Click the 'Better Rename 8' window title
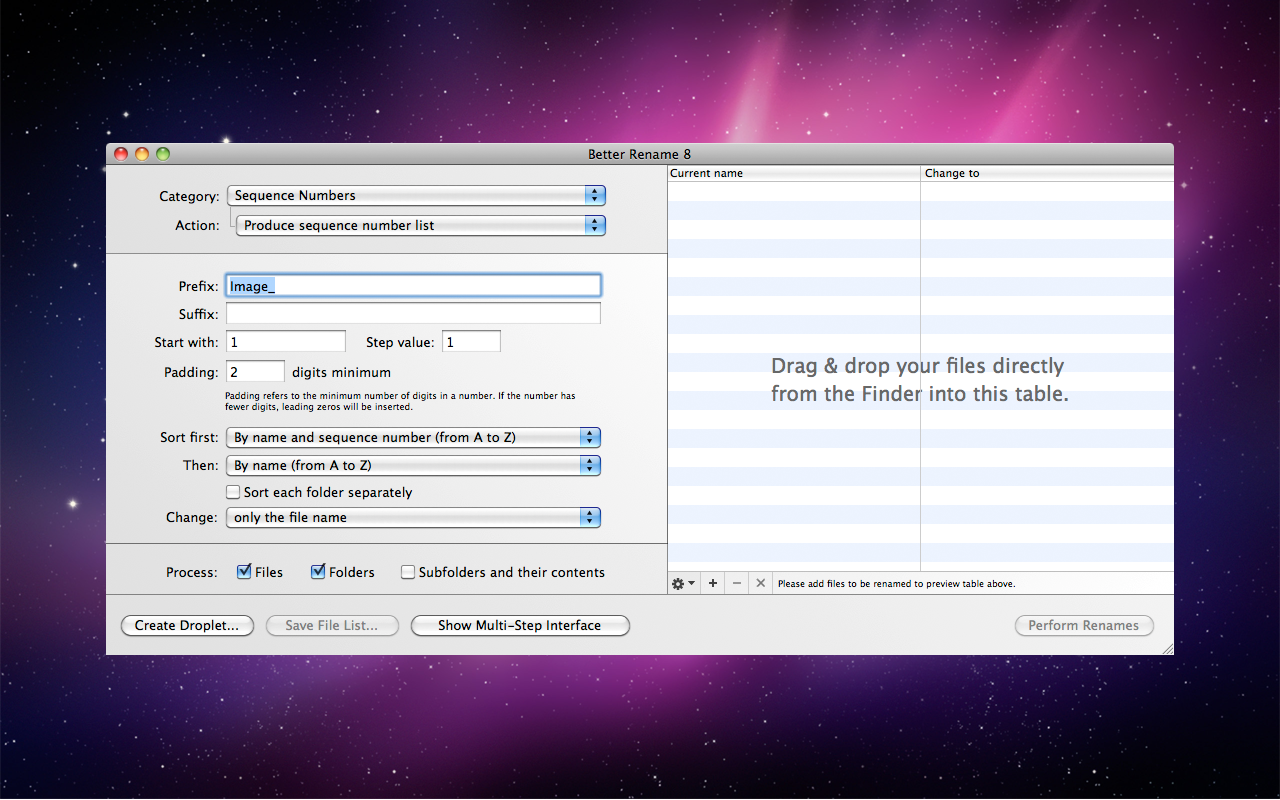This screenshot has height=800, width=1280. pyautogui.click(x=639, y=154)
